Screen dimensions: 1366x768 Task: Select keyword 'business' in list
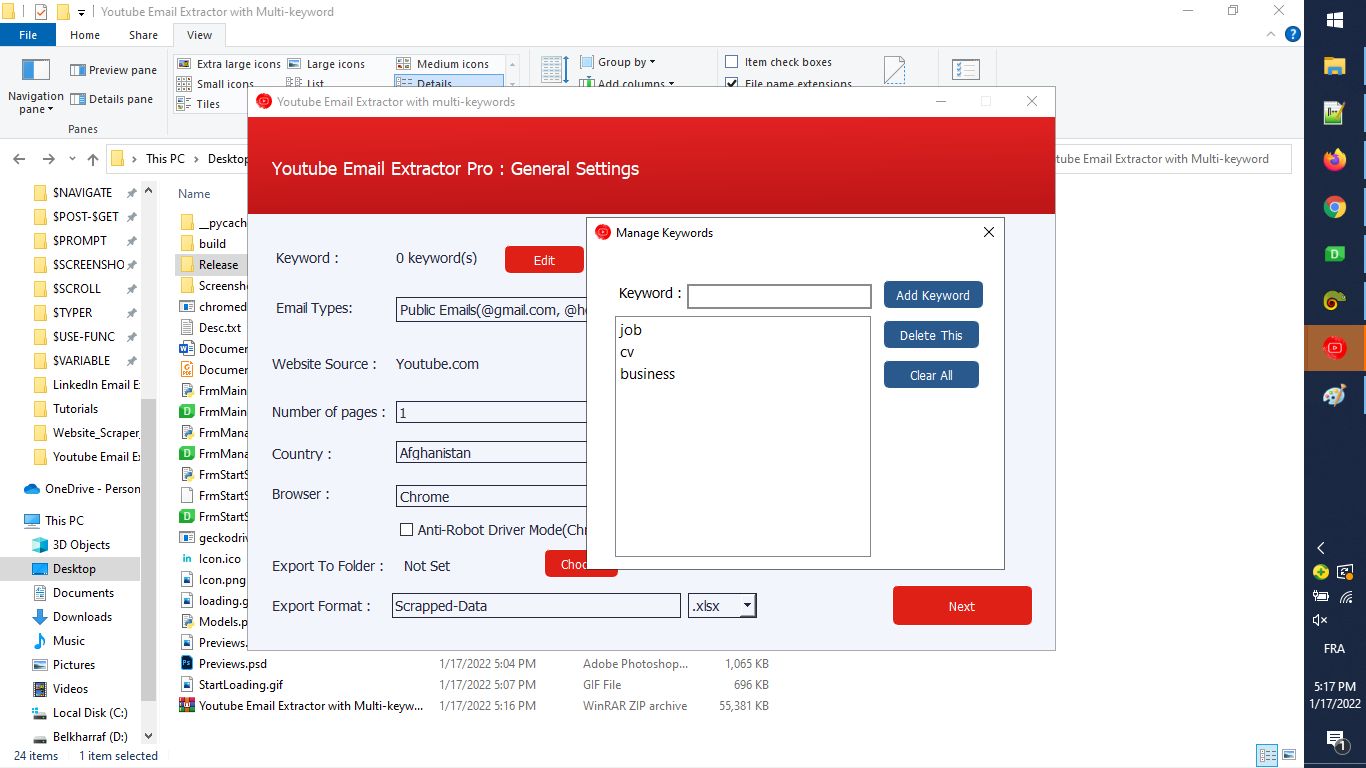click(x=647, y=374)
